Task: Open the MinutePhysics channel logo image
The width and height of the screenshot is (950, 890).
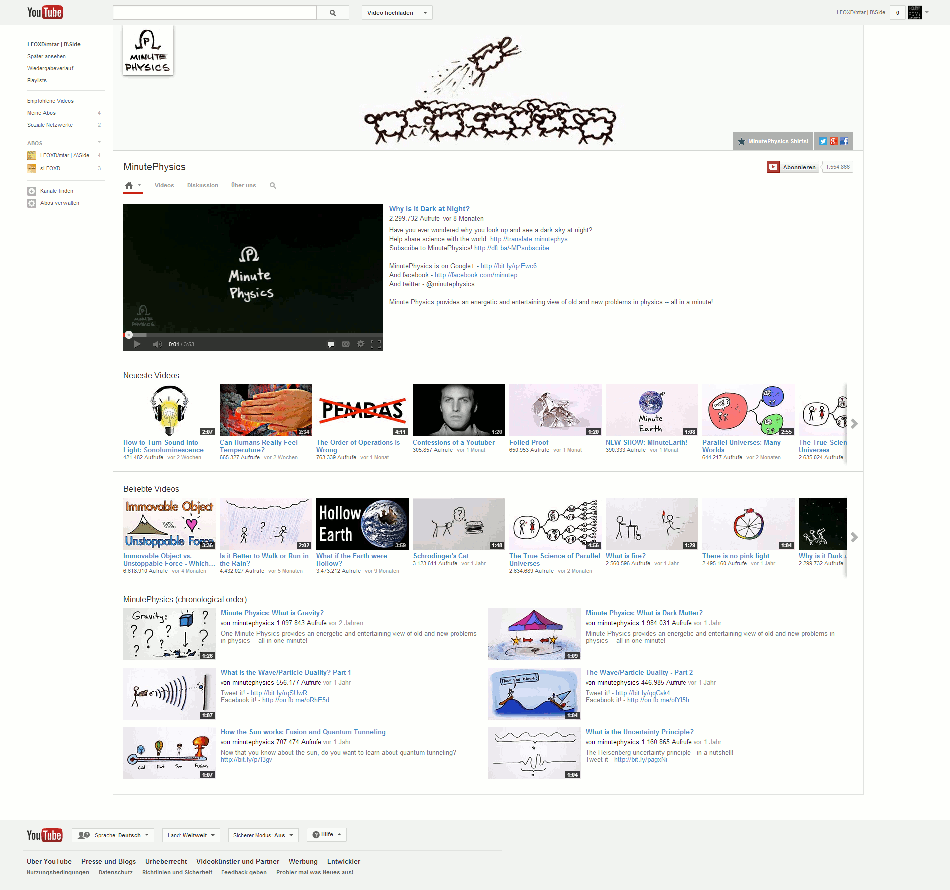Action: coord(148,50)
